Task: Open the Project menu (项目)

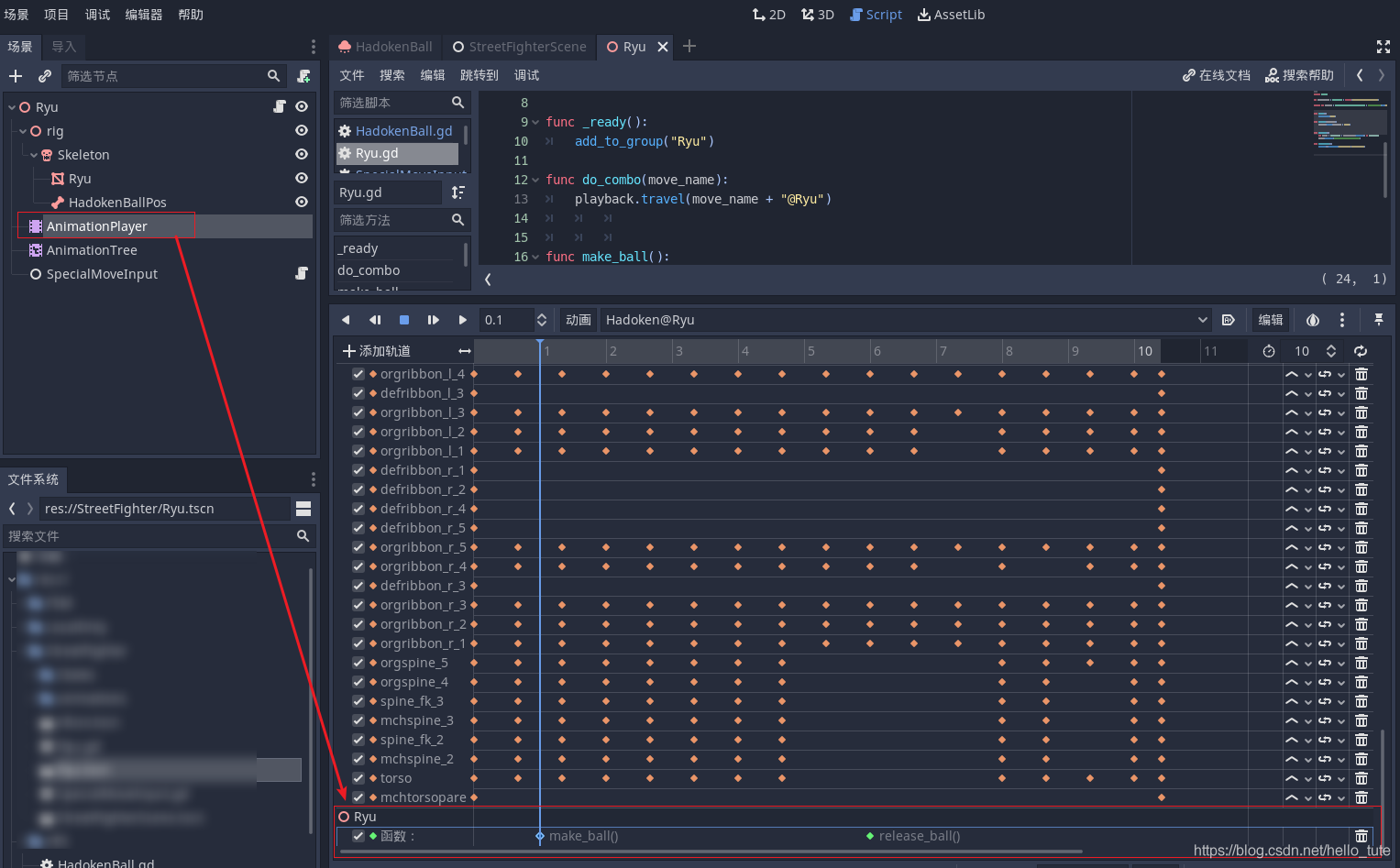Action: pos(56,15)
